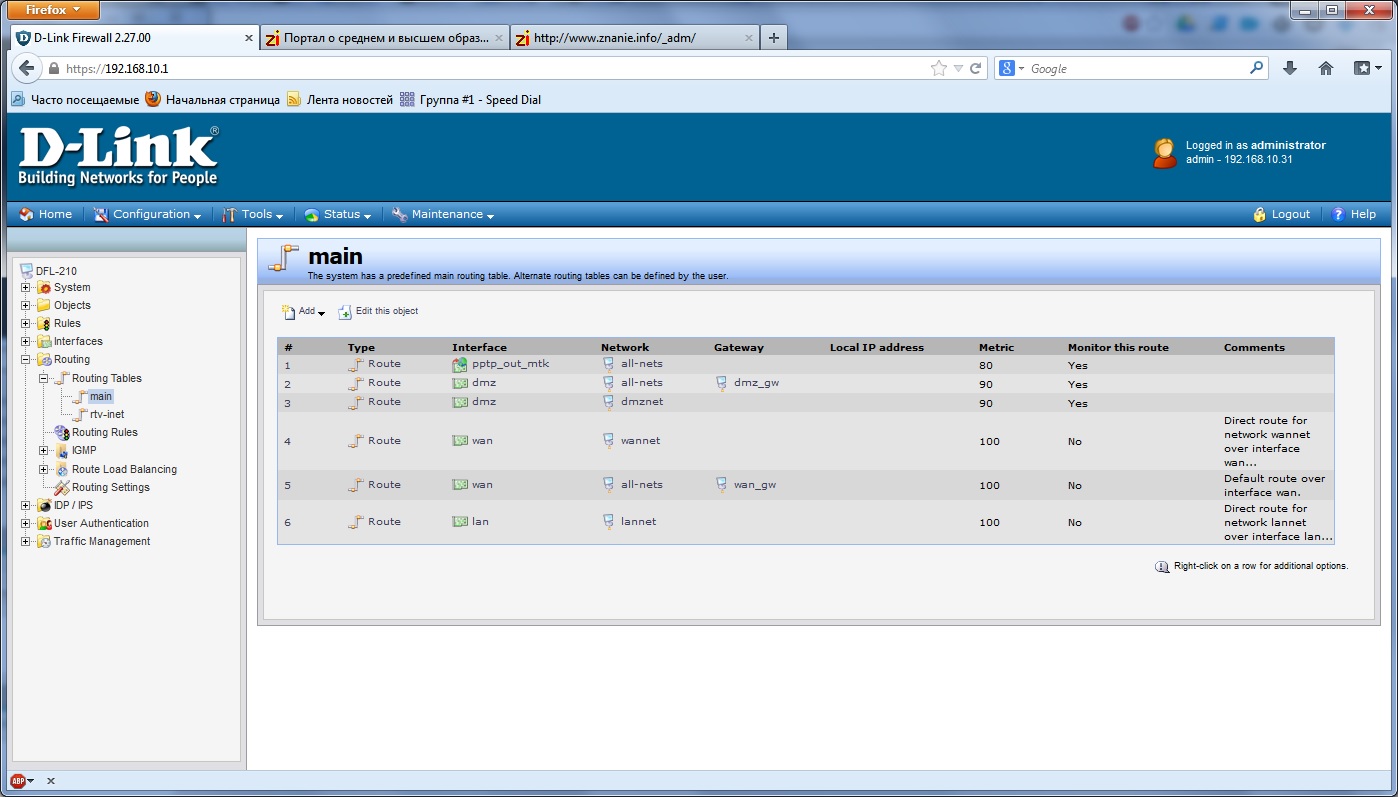1398x797 pixels.
Task: Click the pptp_out_mtk interface icon in row 1
Action: 460,364
